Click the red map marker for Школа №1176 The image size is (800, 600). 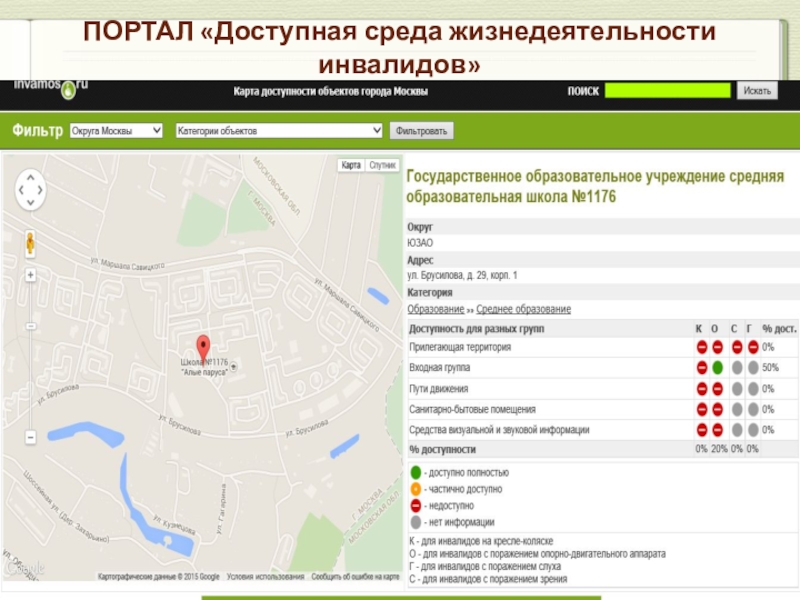tap(203, 348)
